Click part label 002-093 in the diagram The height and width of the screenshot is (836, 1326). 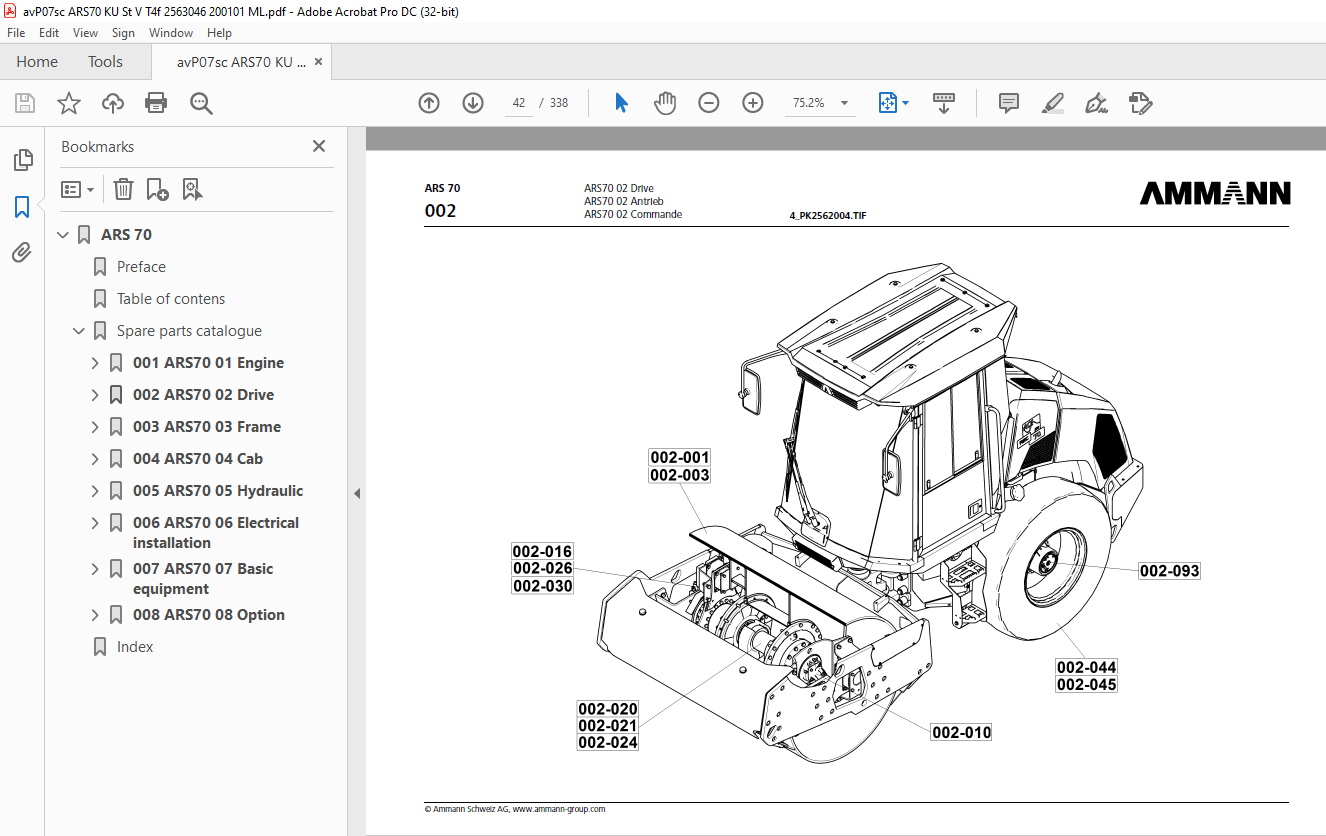click(1169, 571)
